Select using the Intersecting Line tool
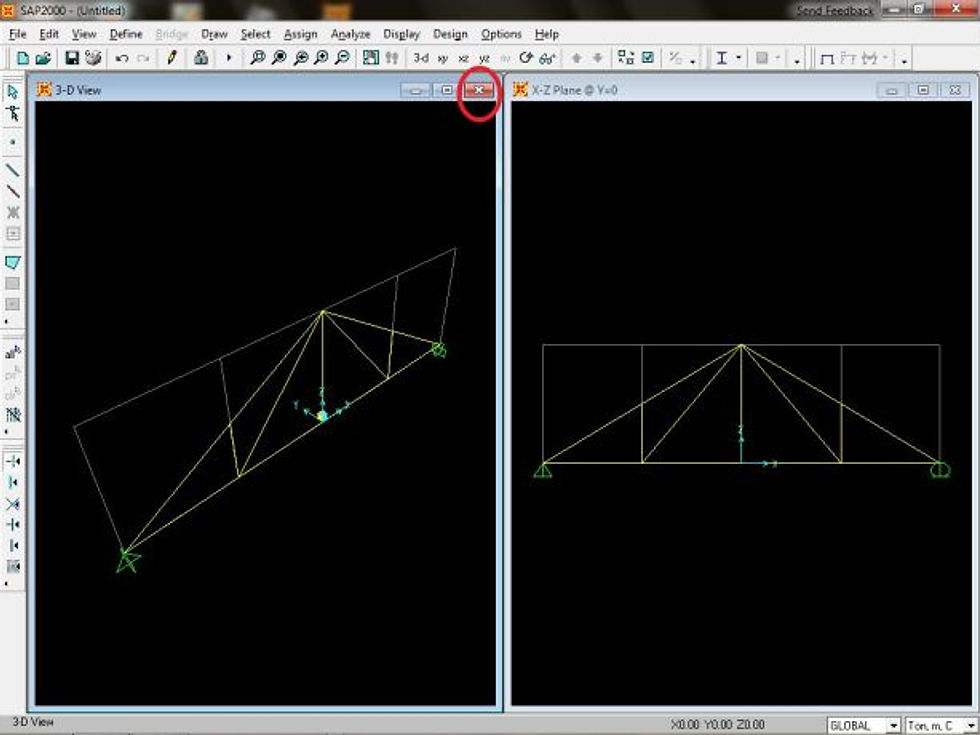The image size is (980, 735). coord(12,414)
